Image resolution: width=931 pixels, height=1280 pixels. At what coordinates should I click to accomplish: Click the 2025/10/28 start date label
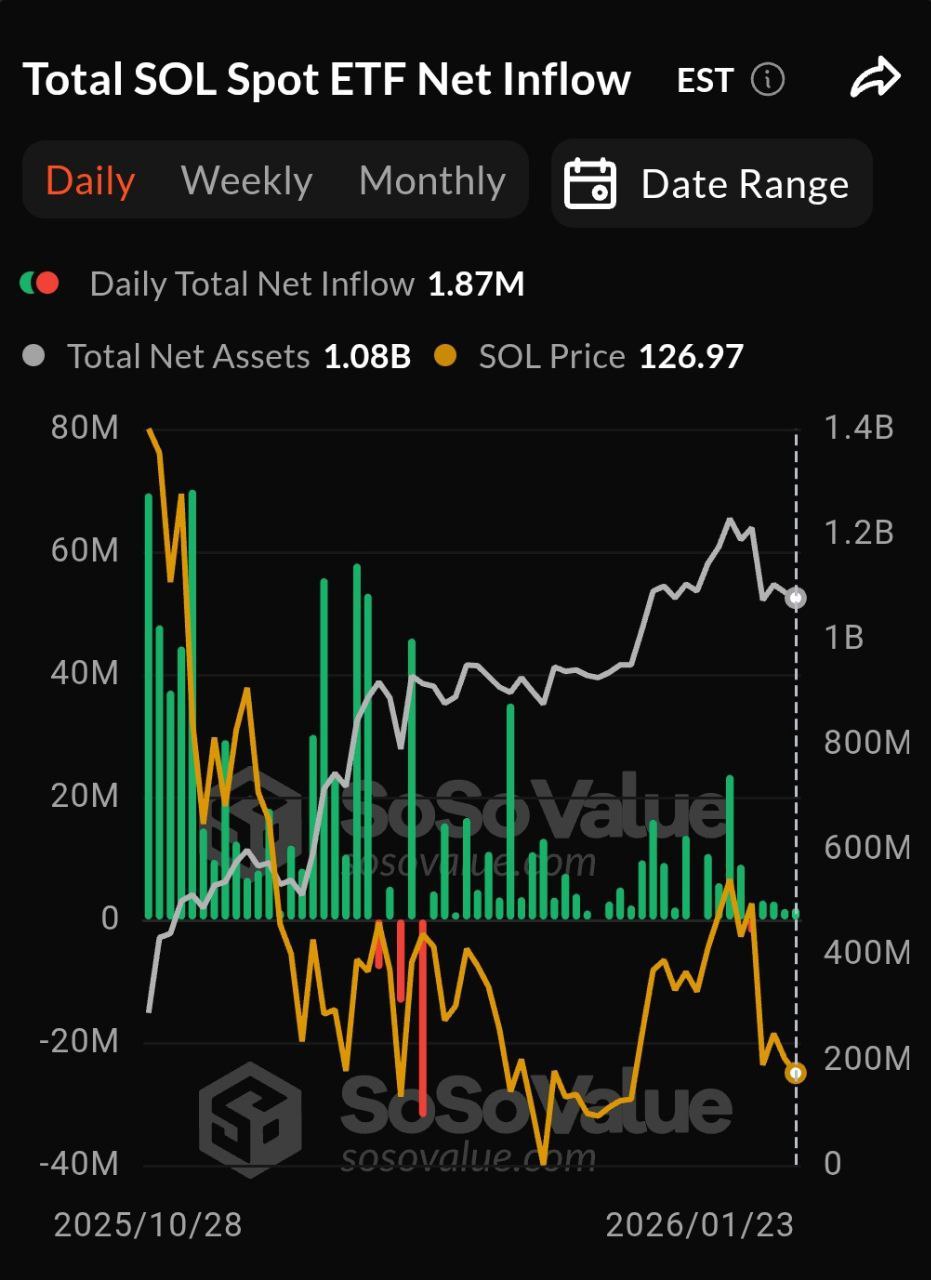[x=148, y=1224]
